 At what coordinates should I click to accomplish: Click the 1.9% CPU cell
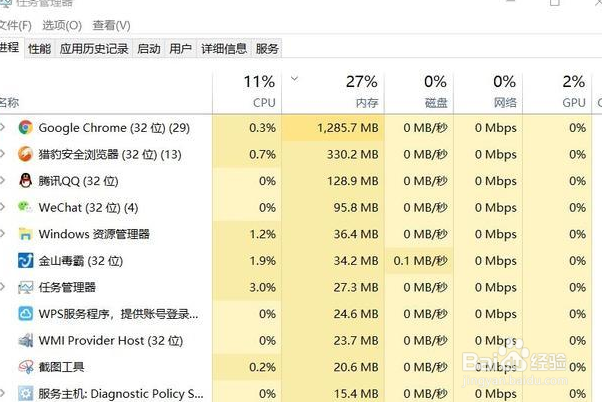(x=247, y=261)
